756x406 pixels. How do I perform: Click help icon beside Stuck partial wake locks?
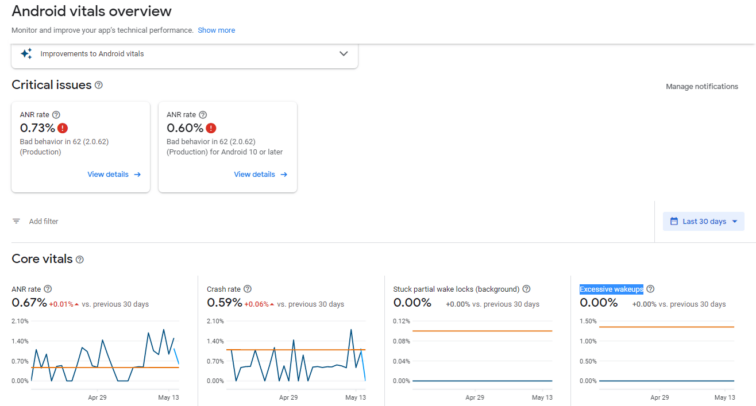[x=526, y=289]
